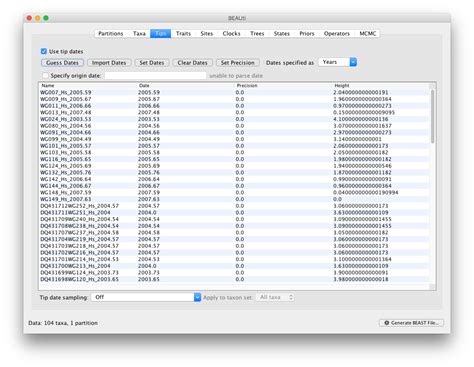Select row WG116_Hs_2005.65
This screenshot has height=367, width=474.
pyautogui.click(x=234, y=159)
